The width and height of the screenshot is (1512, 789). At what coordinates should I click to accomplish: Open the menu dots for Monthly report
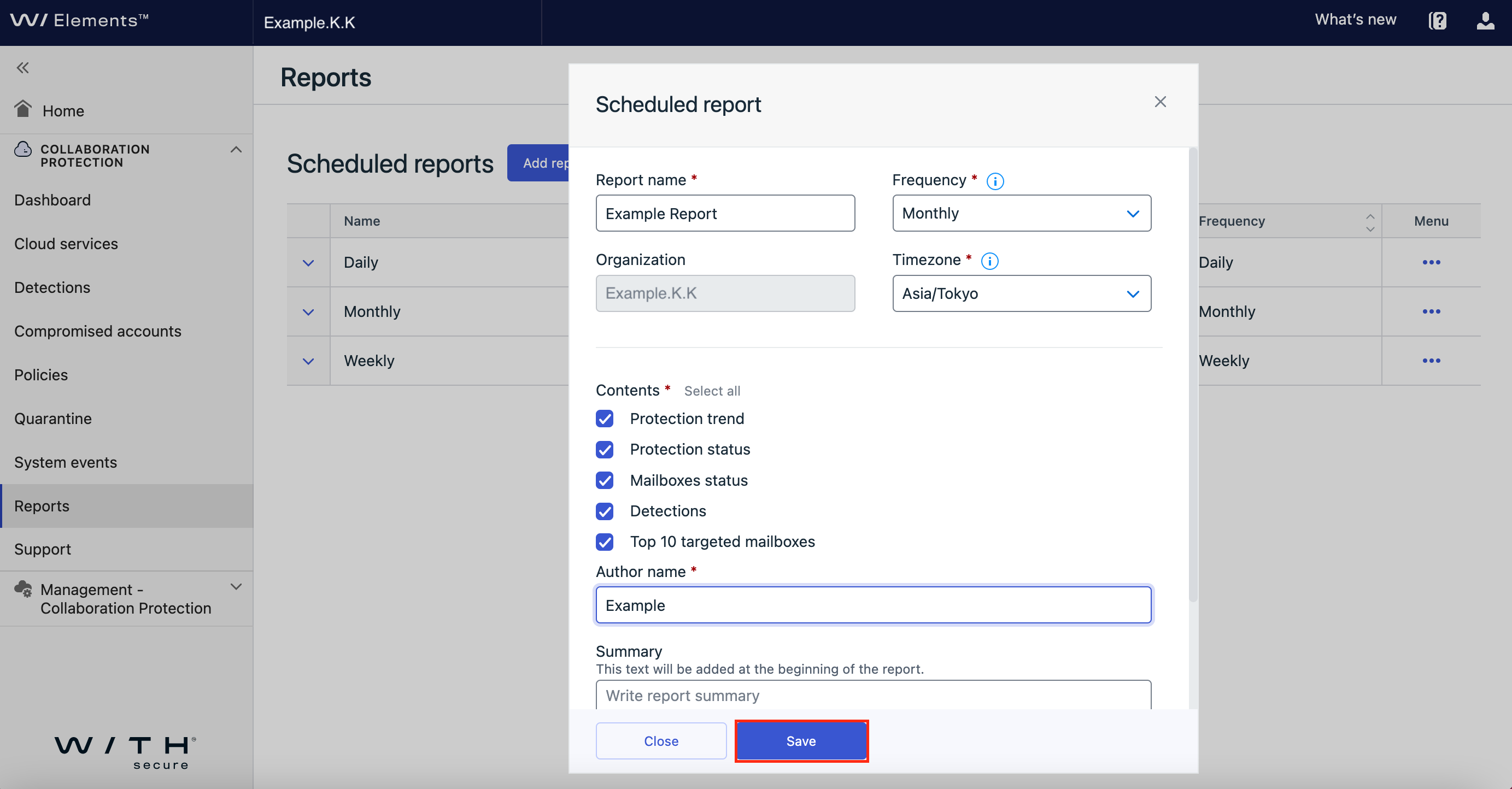(x=1431, y=311)
